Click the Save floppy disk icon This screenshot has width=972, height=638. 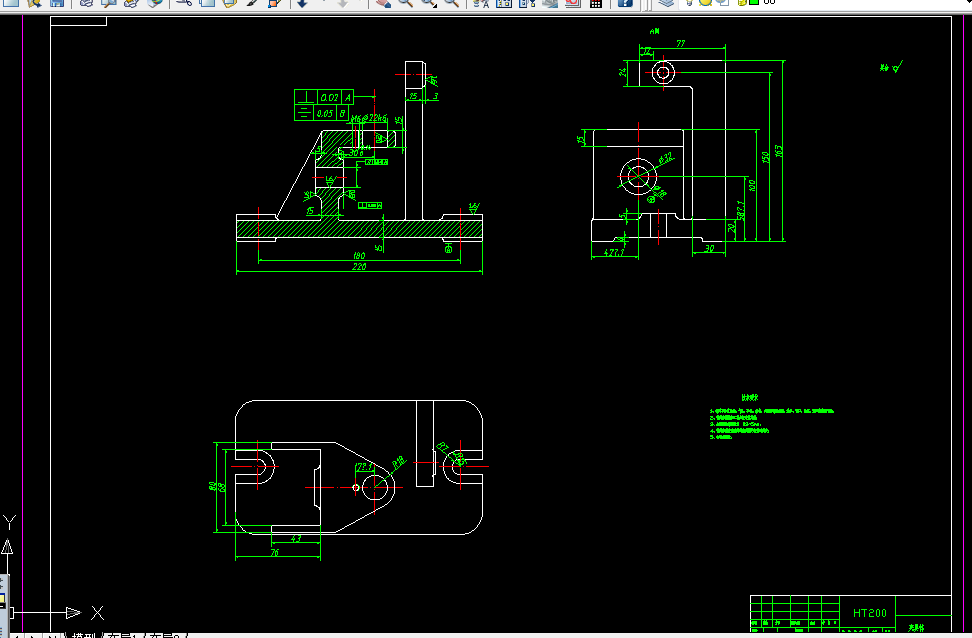click(x=57, y=2)
